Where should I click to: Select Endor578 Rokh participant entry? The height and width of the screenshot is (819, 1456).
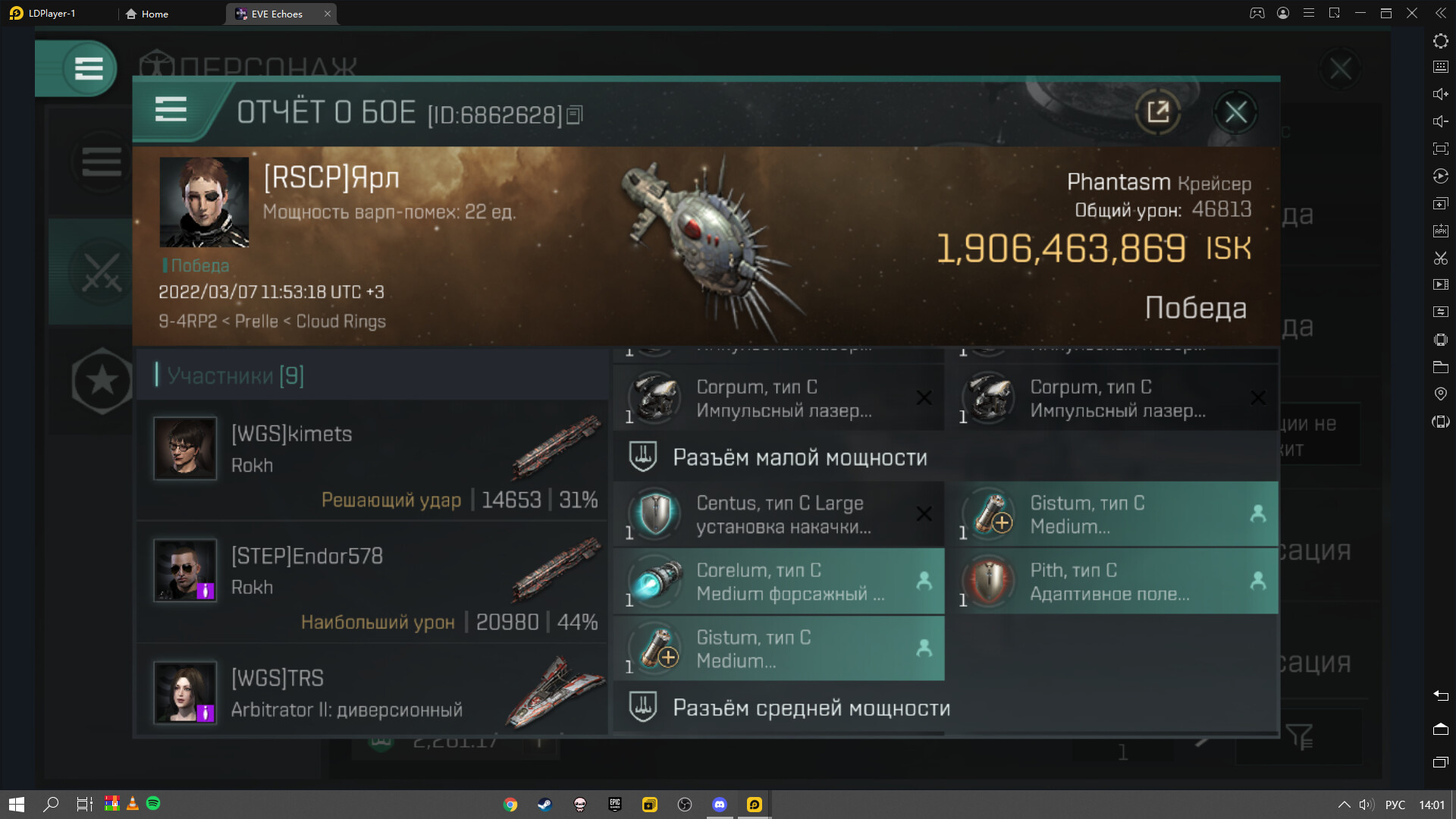click(372, 582)
